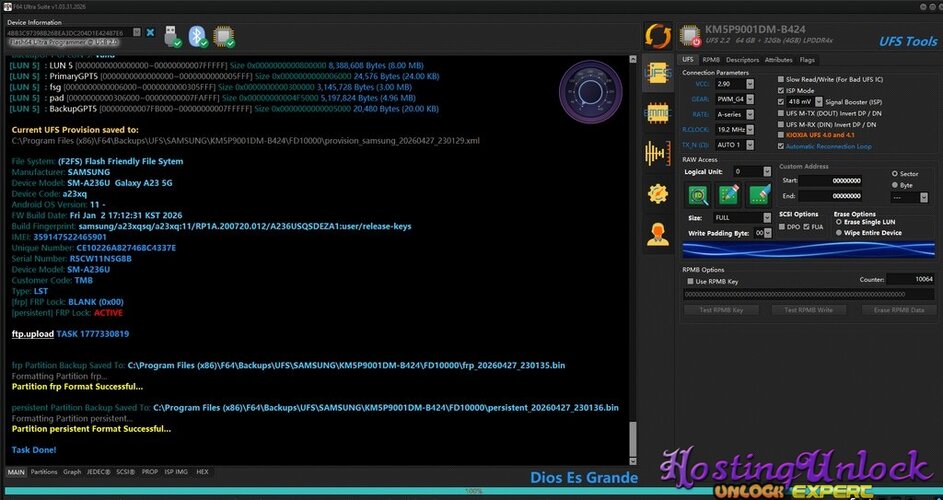The image size is (943, 500).
Task: Select the UFS tab in tools panel
Action: (x=687, y=60)
